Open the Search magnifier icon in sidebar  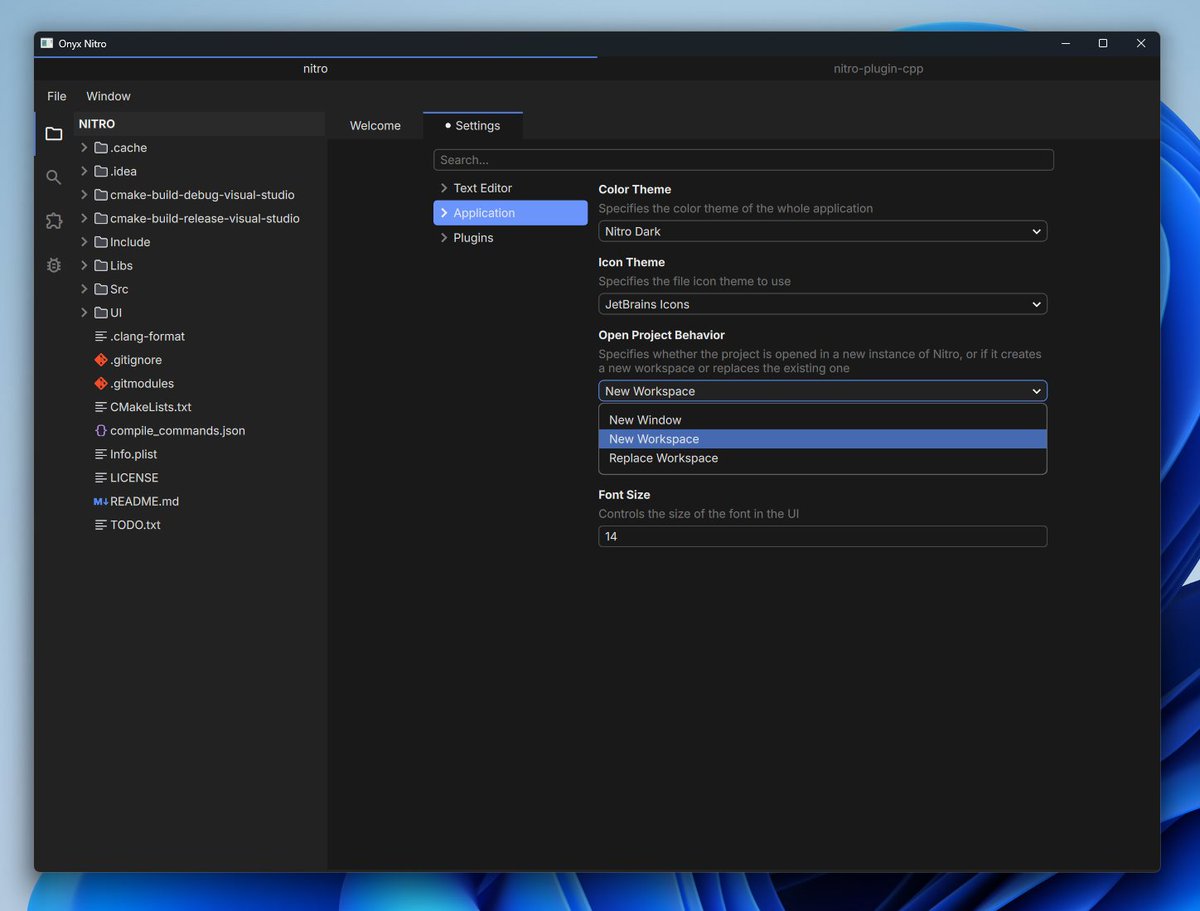(54, 177)
